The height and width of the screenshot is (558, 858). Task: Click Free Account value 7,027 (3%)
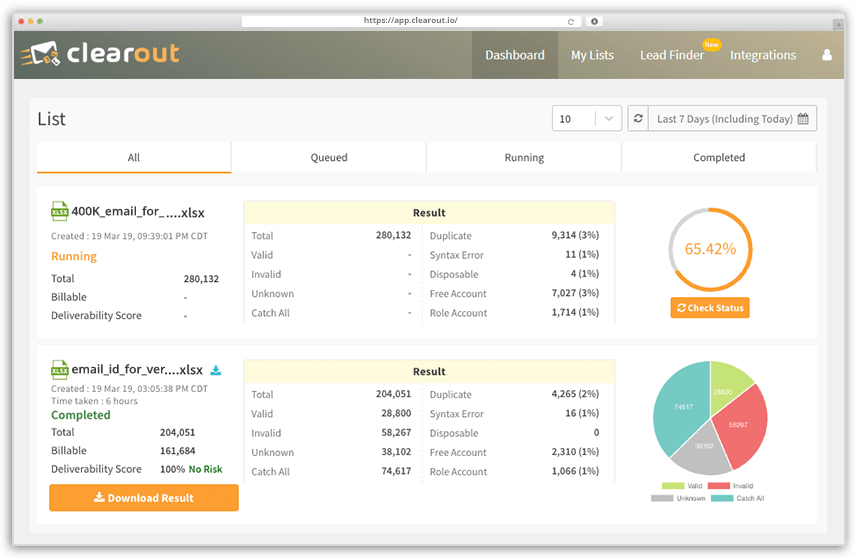(575, 293)
